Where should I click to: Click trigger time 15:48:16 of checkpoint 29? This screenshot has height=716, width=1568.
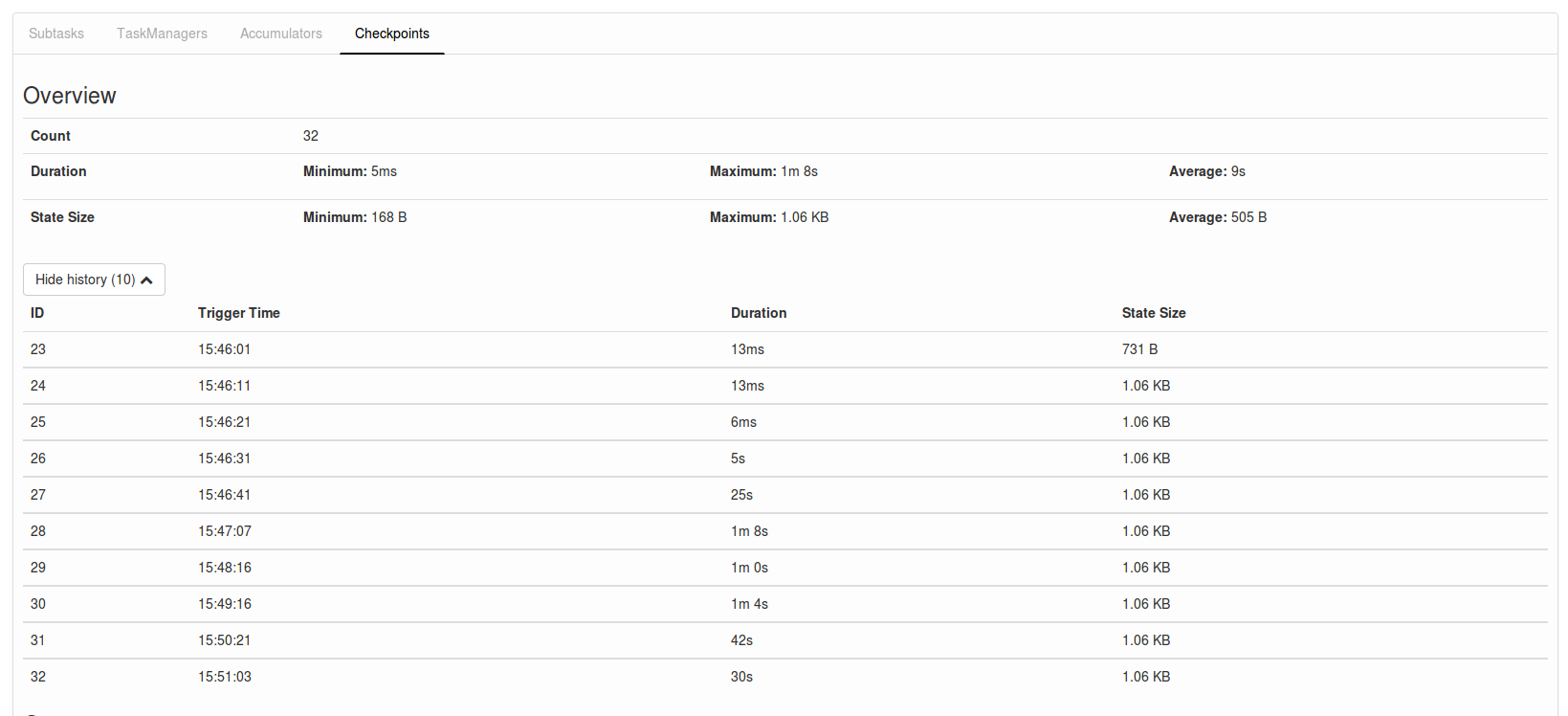225,568
